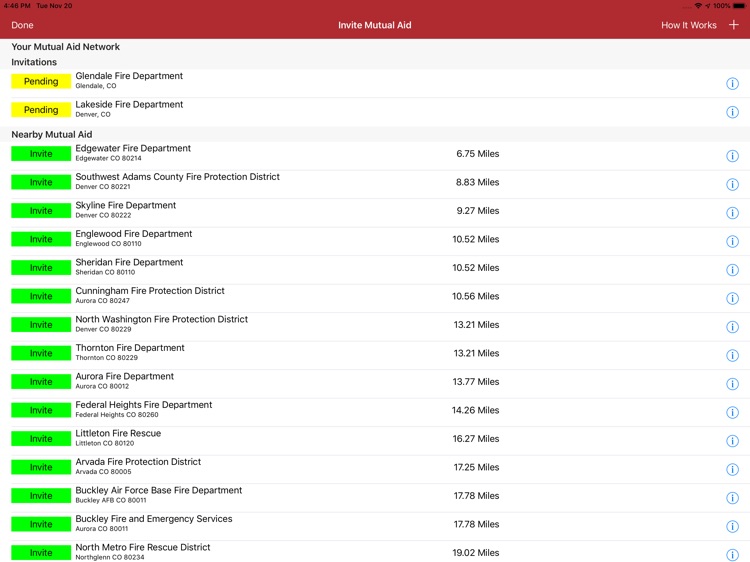Click the 16.27 Miles distance value
The width and height of the screenshot is (750, 562).
476,439
